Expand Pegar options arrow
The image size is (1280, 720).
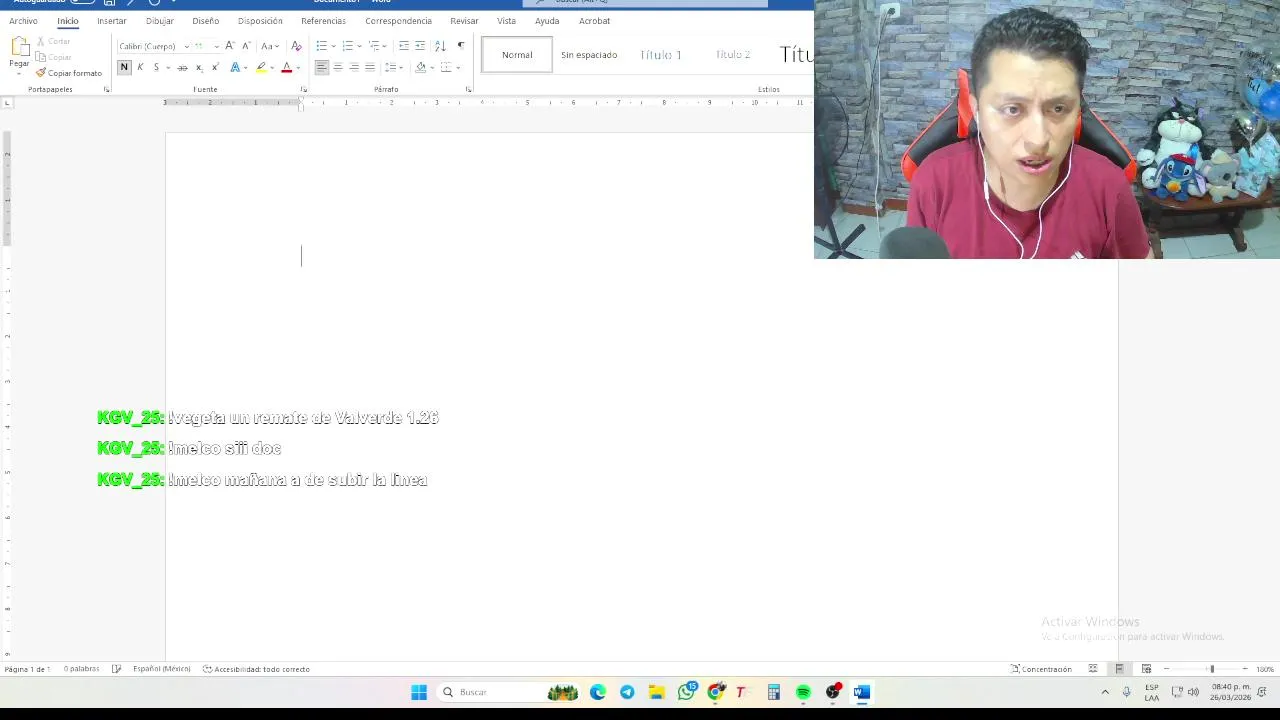[19, 72]
